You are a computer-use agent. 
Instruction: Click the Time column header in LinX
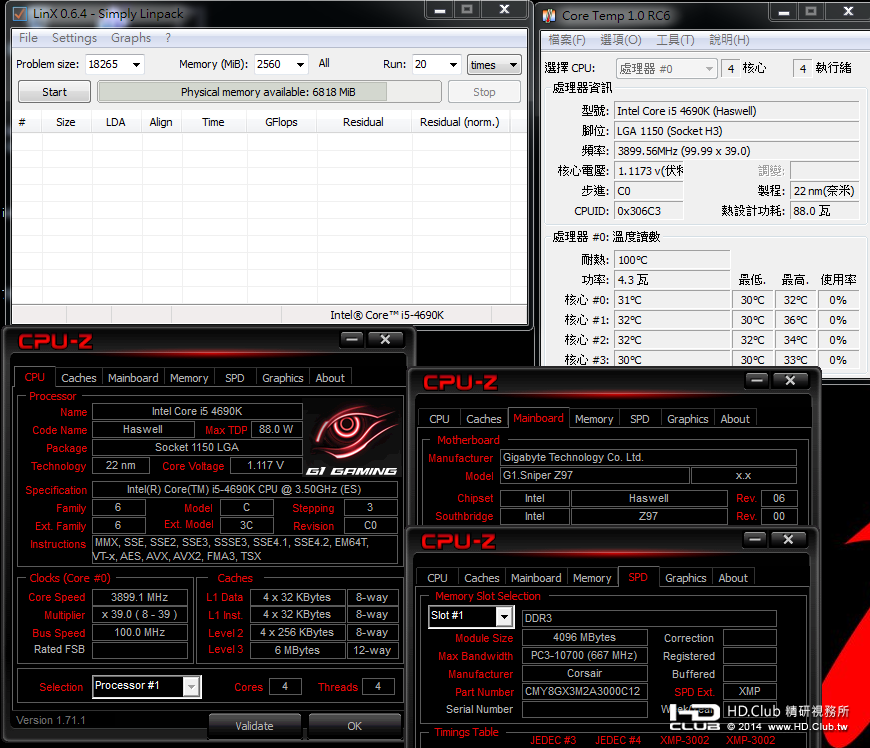point(214,122)
